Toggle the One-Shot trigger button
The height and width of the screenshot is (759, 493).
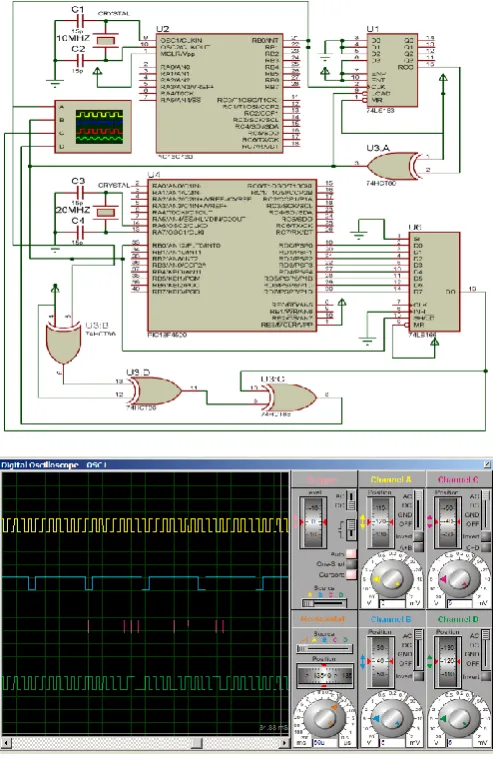click(352, 564)
